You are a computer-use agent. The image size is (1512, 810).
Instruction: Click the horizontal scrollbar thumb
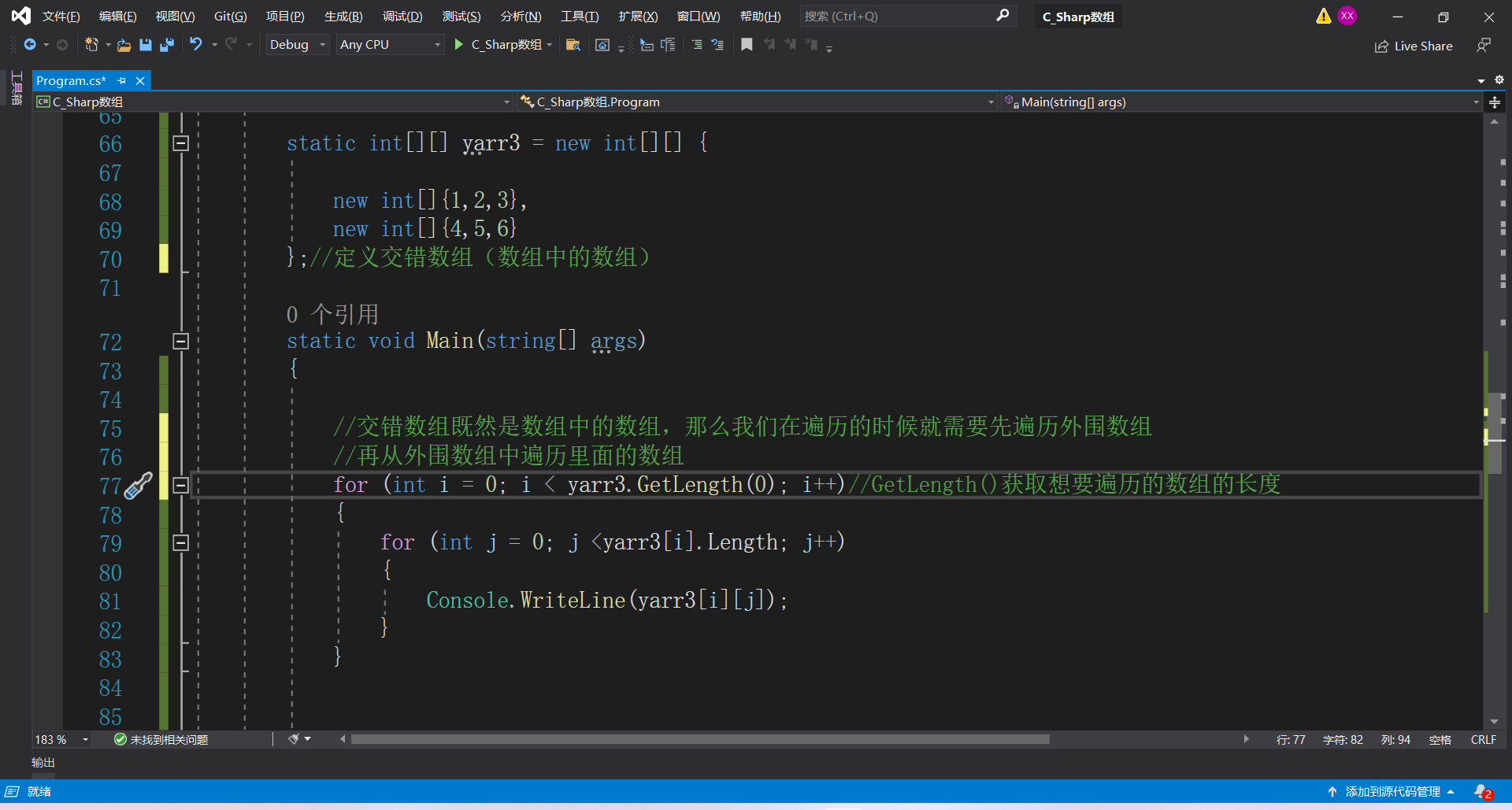pos(700,739)
